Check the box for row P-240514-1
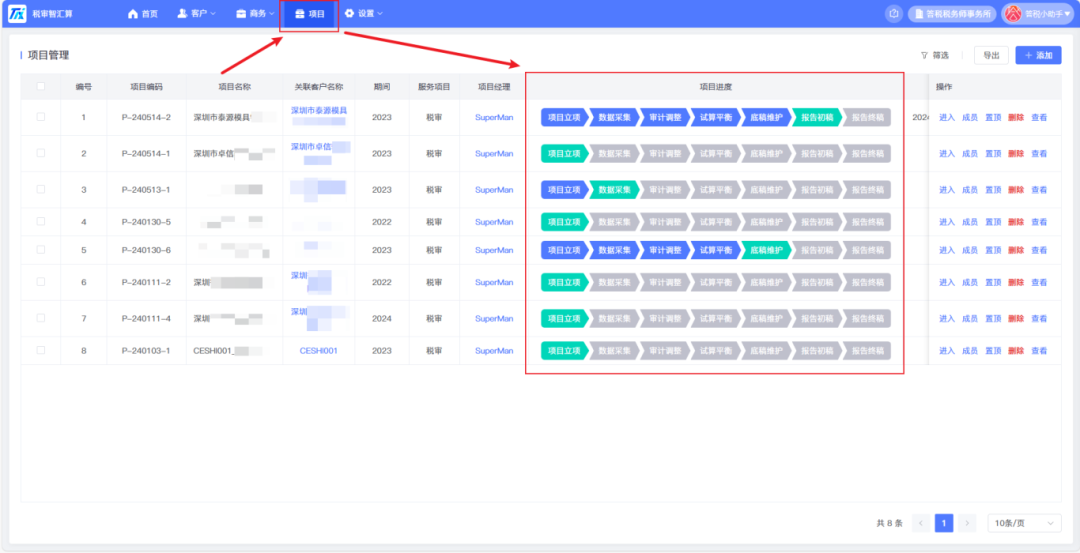 point(41,153)
